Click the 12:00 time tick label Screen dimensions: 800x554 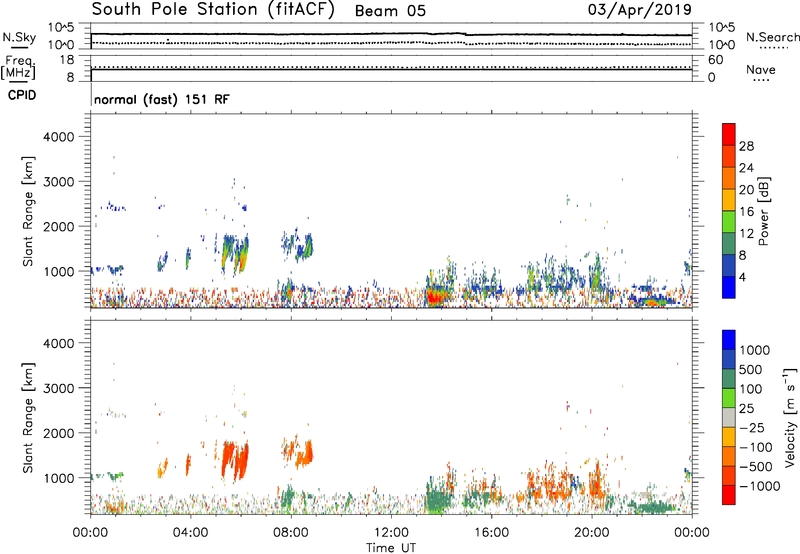391,532
